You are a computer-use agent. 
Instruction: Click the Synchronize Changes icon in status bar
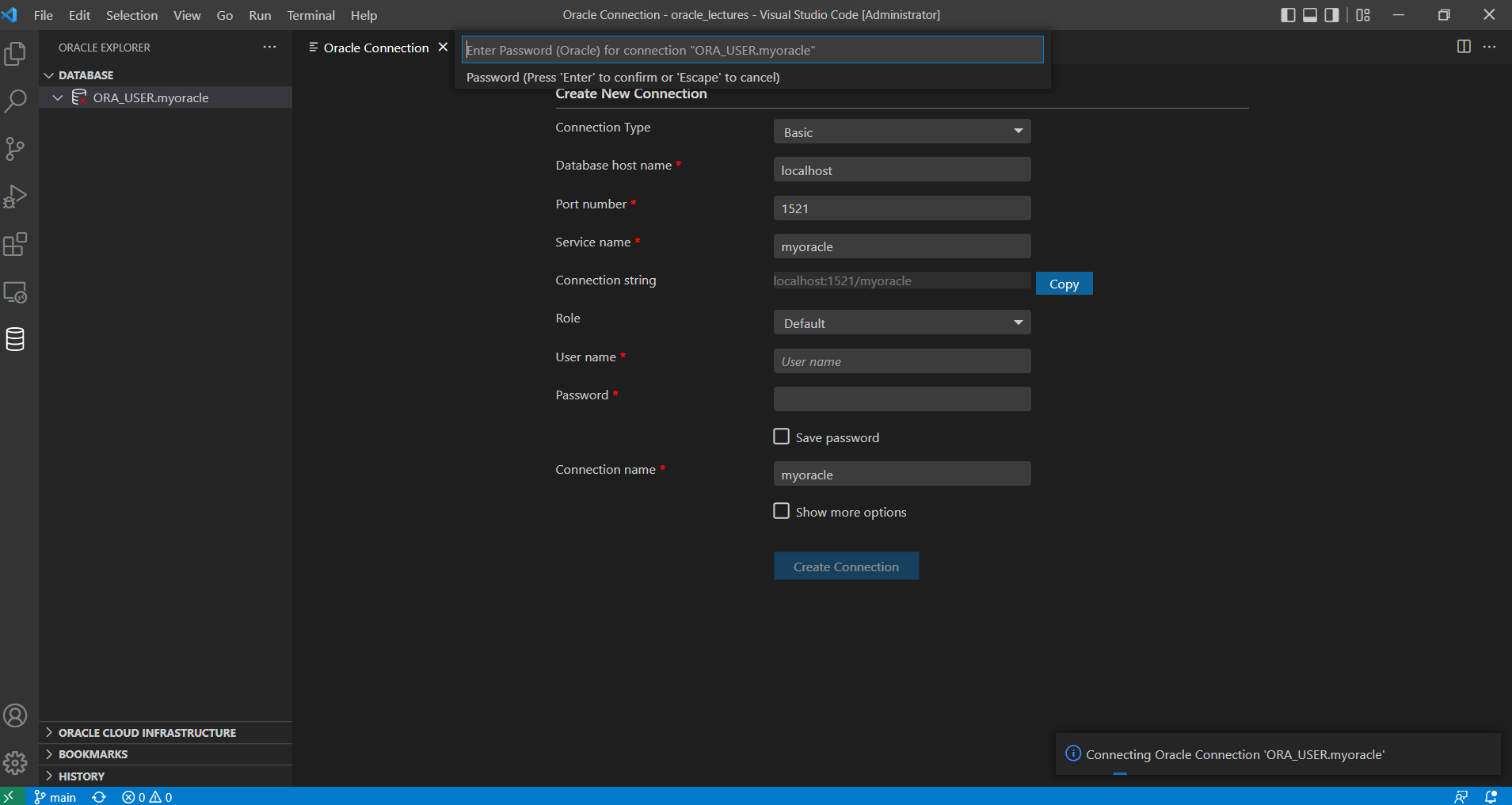point(99,797)
